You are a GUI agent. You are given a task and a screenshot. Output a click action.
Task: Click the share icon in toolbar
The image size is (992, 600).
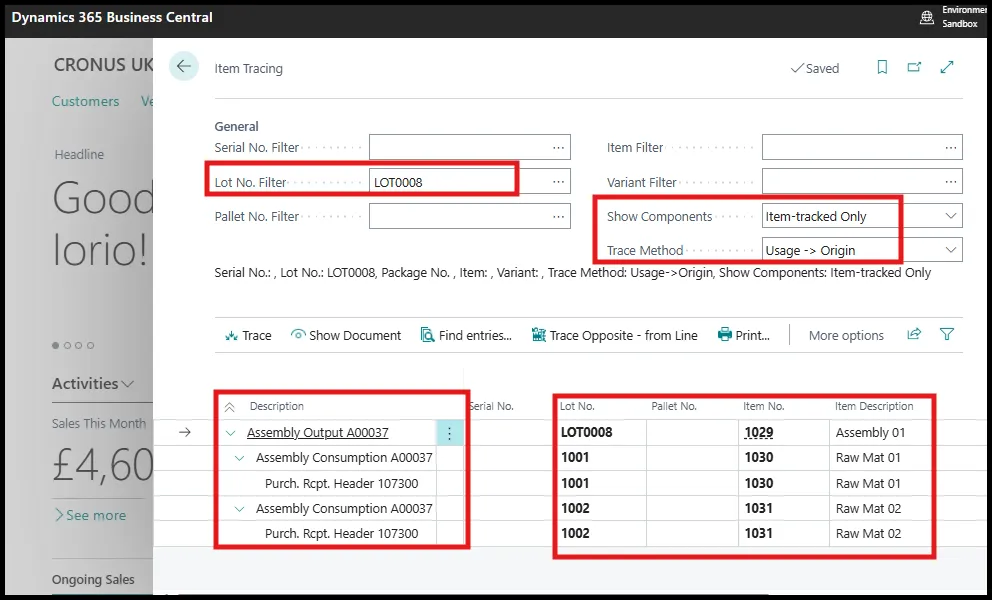pos(914,334)
